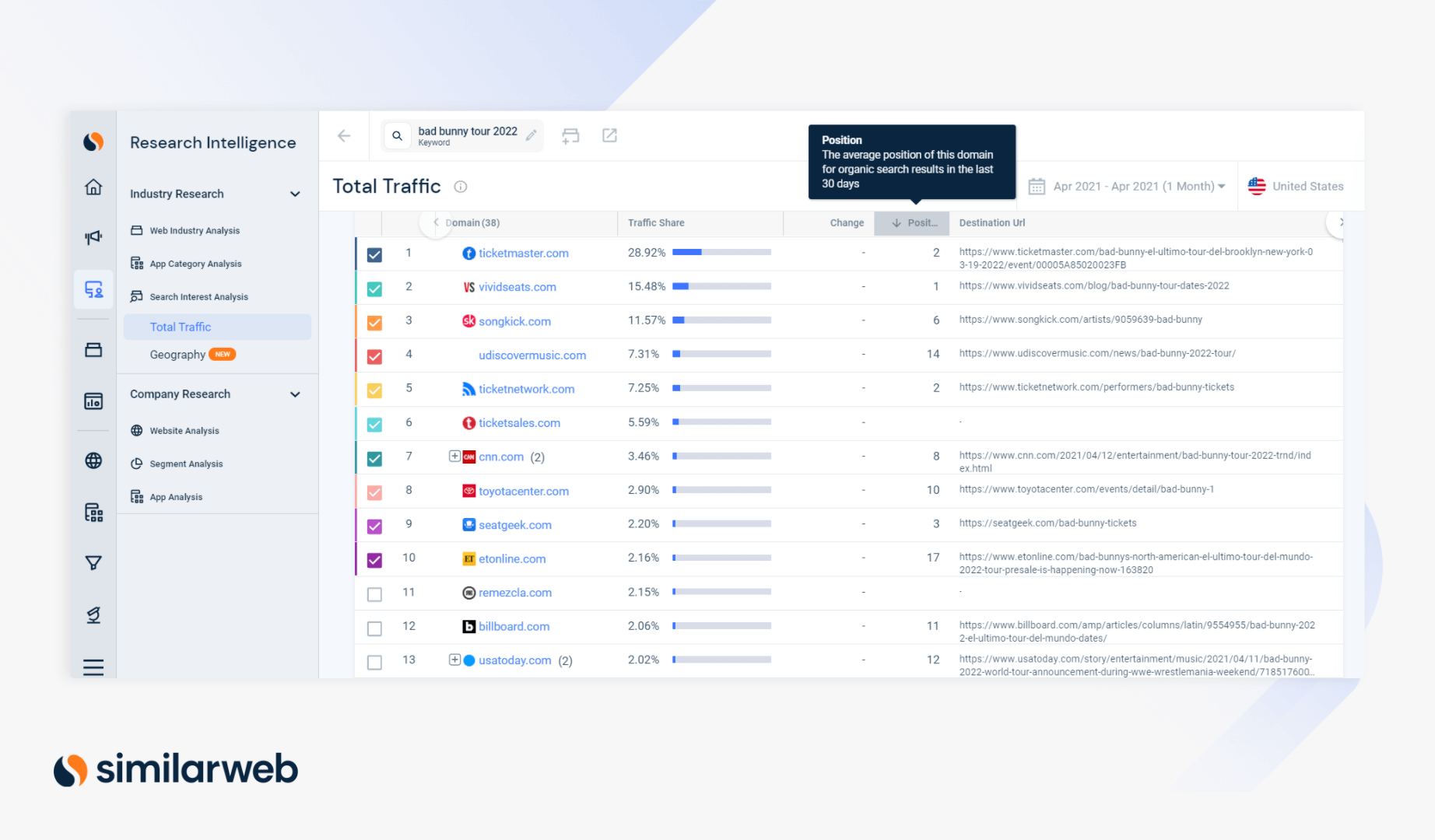Check the usatoday.com row checkbox

tap(374, 663)
